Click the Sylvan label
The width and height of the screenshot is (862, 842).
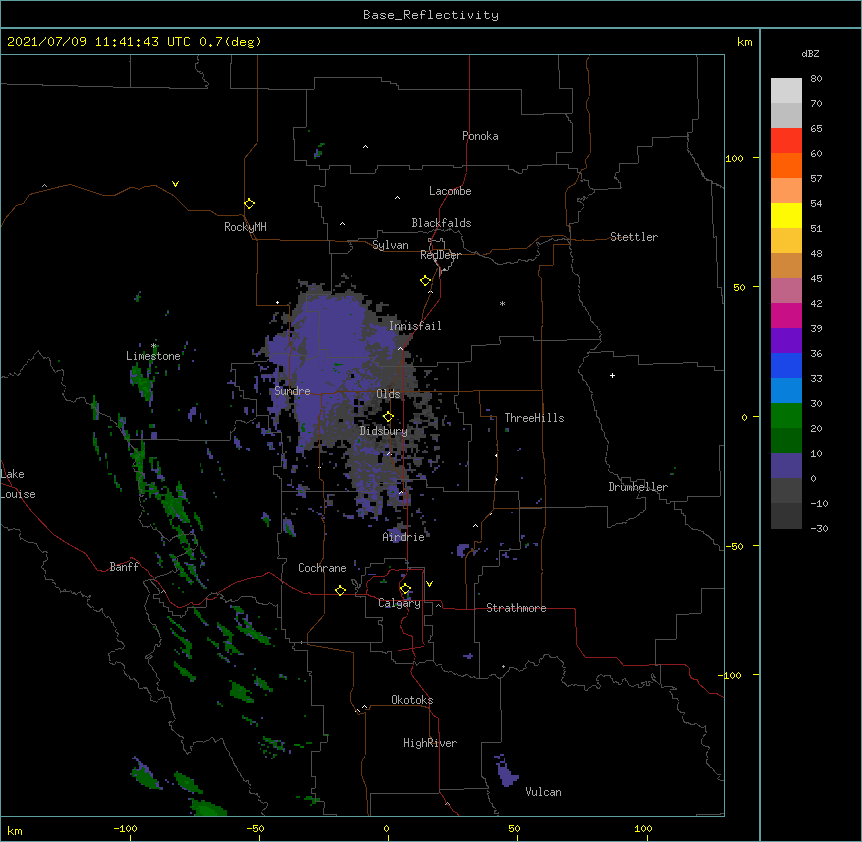pos(390,245)
